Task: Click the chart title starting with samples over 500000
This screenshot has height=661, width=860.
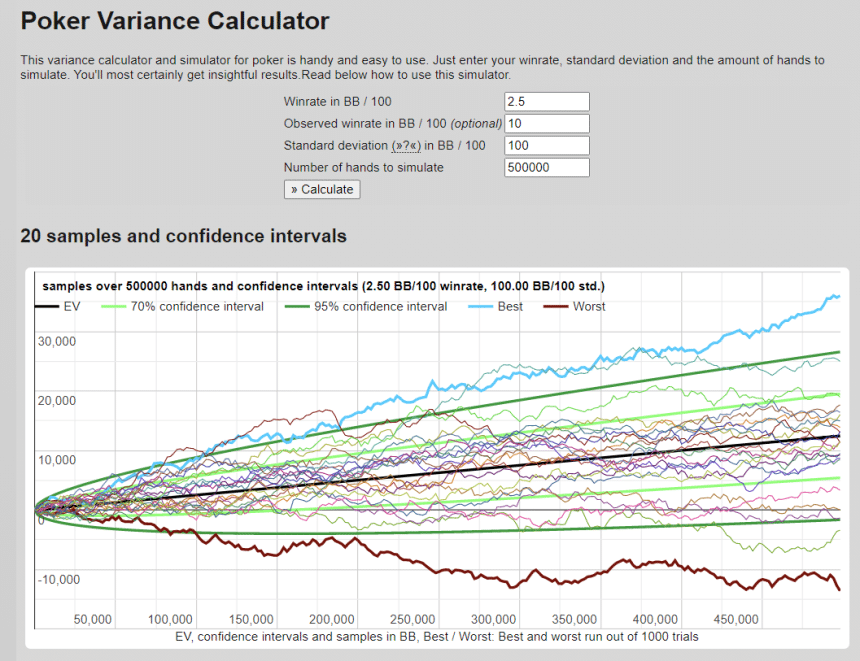Action: pos(323,286)
